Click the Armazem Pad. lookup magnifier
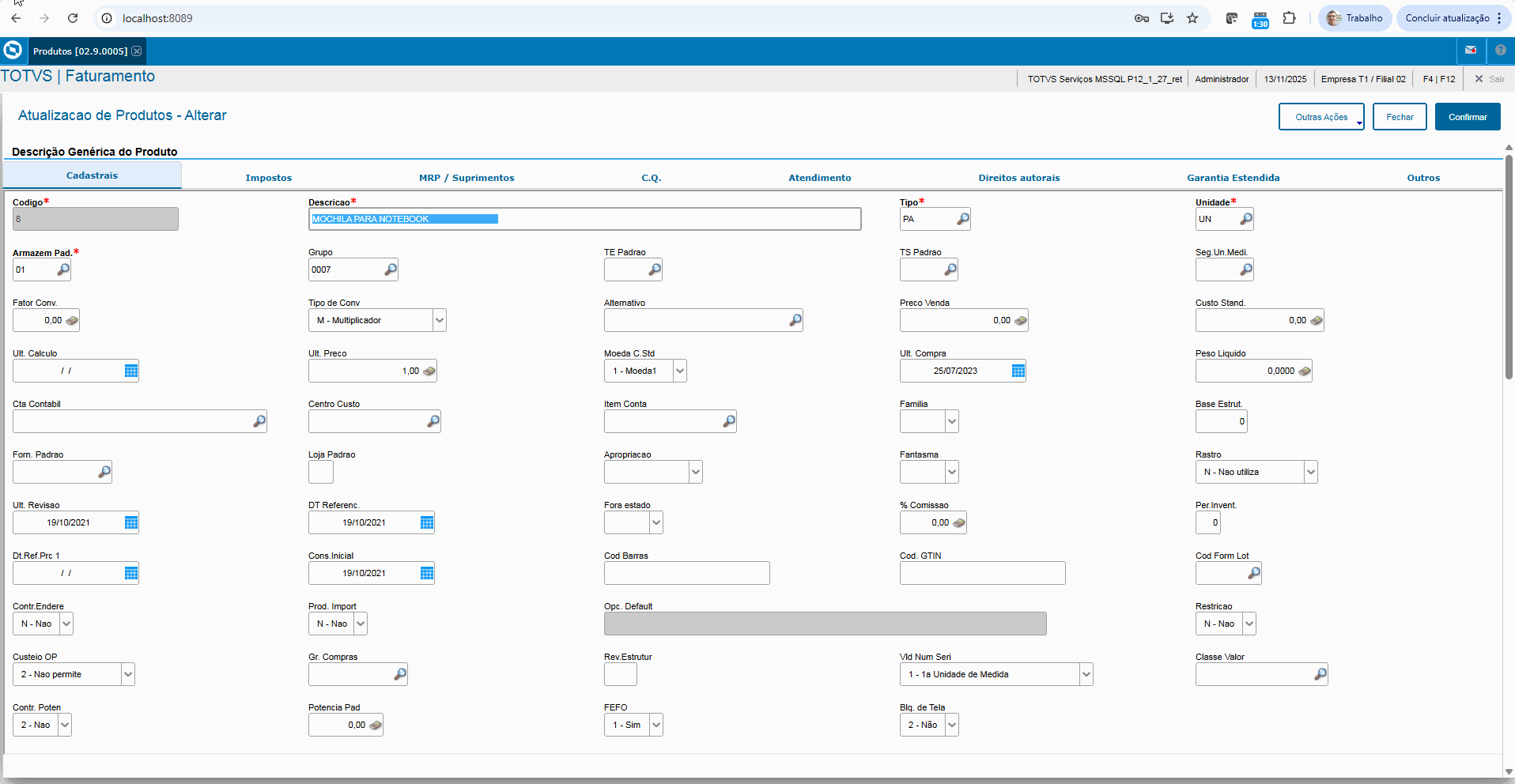Image resolution: width=1515 pixels, height=784 pixels. click(x=63, y=269)
